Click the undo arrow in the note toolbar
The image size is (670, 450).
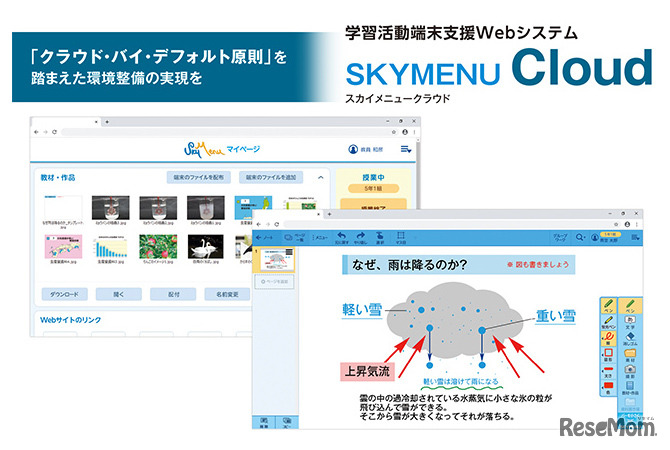pyautogui.click(x=341, y=237)
